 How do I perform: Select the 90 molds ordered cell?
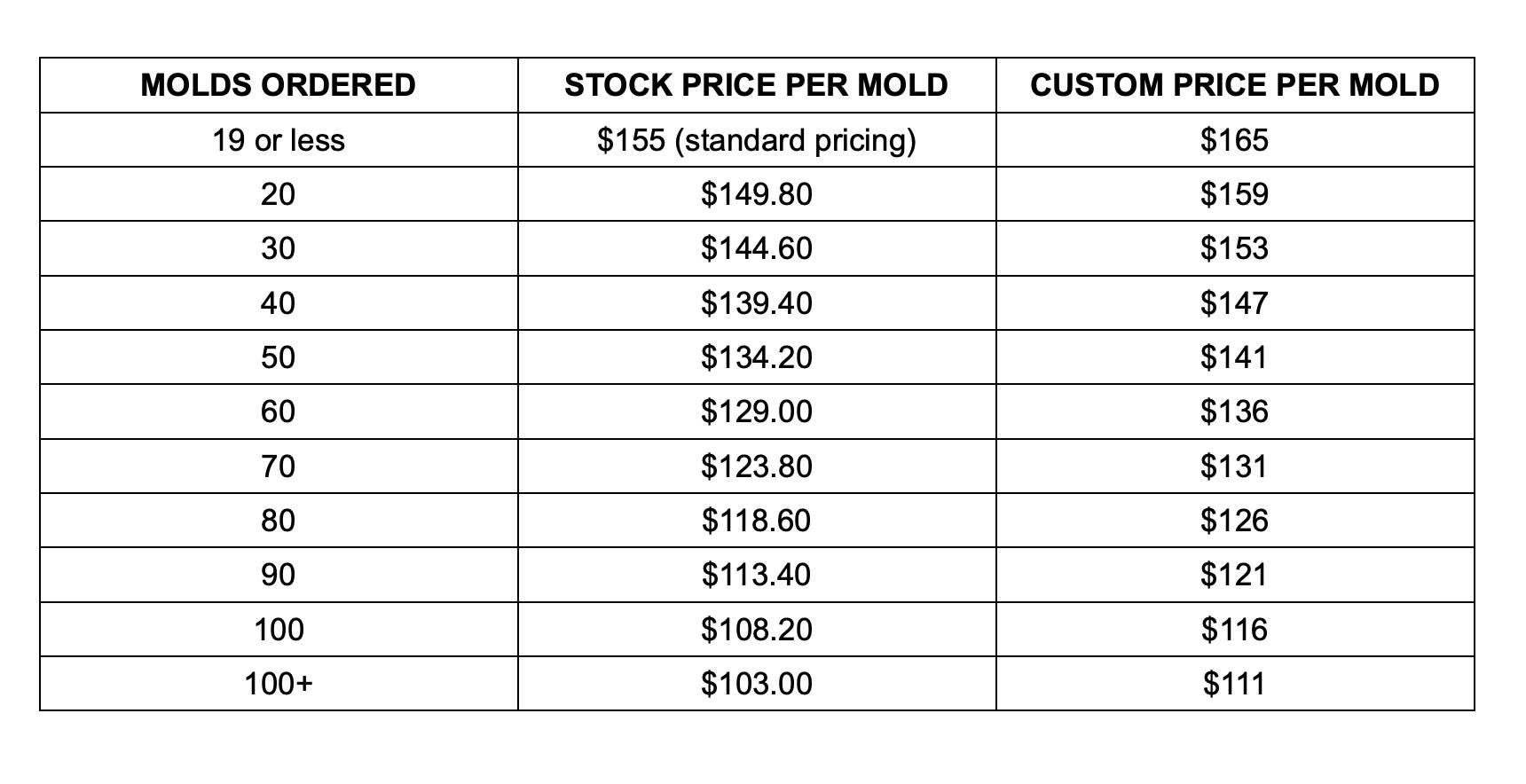coord(279,575)
